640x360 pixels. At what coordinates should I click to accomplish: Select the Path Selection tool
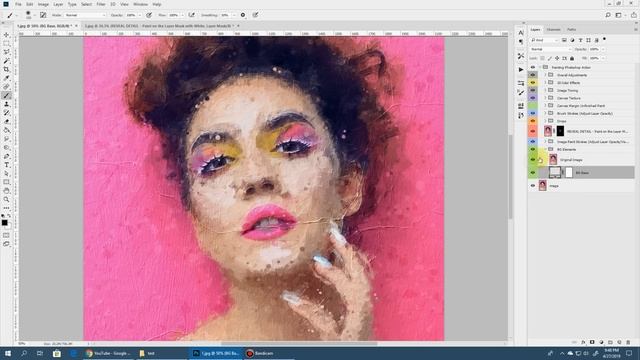(6, 173)
